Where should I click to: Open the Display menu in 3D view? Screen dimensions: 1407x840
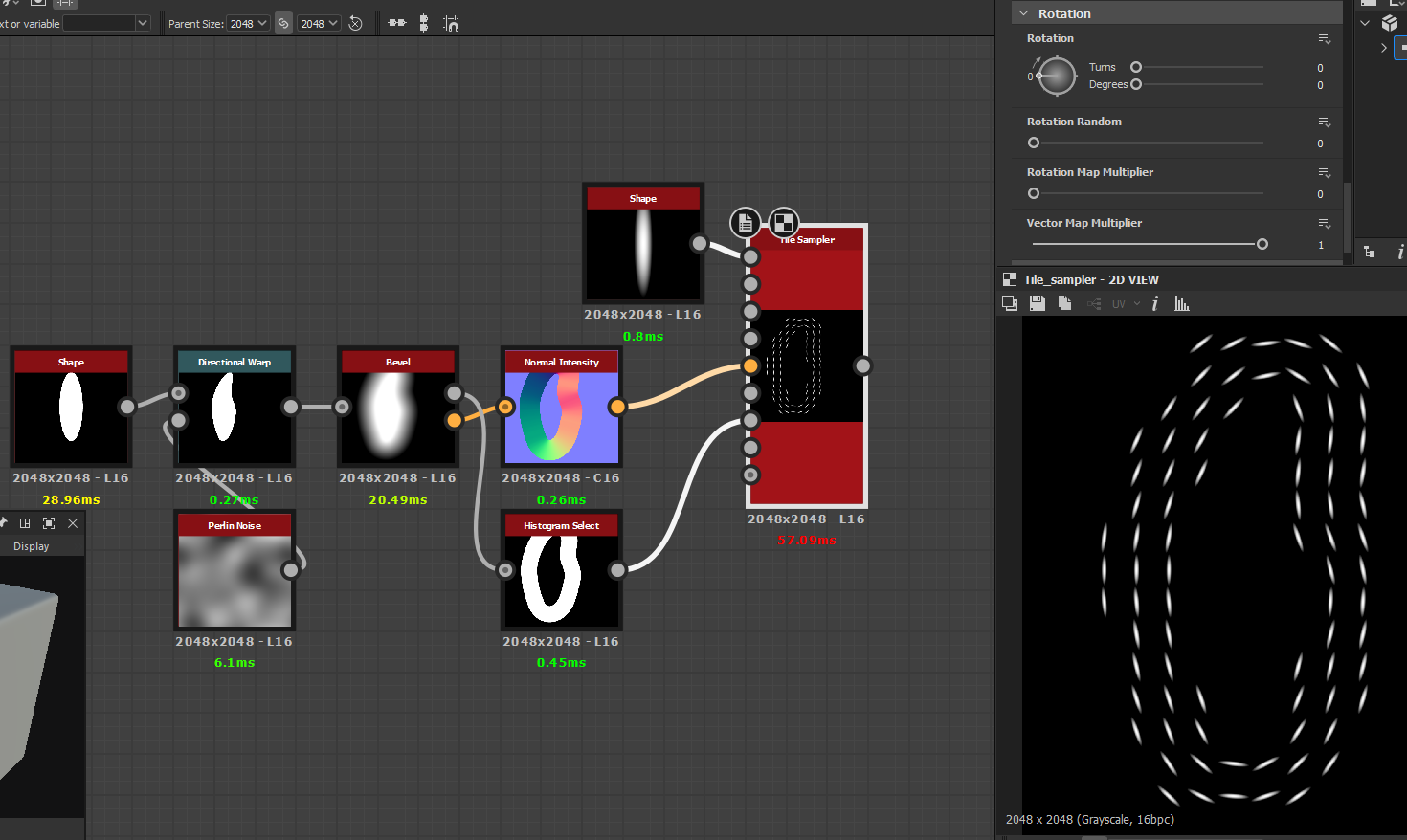click(31, 546)
